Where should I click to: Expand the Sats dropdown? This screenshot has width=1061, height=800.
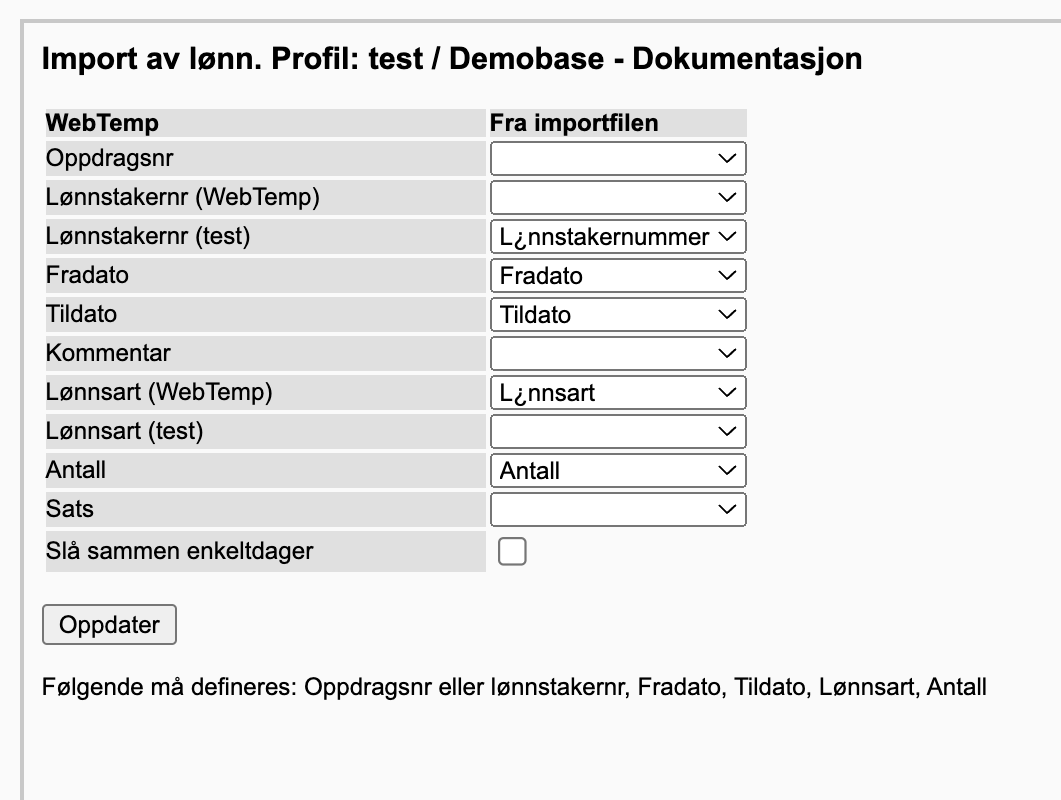coord(618,510)
